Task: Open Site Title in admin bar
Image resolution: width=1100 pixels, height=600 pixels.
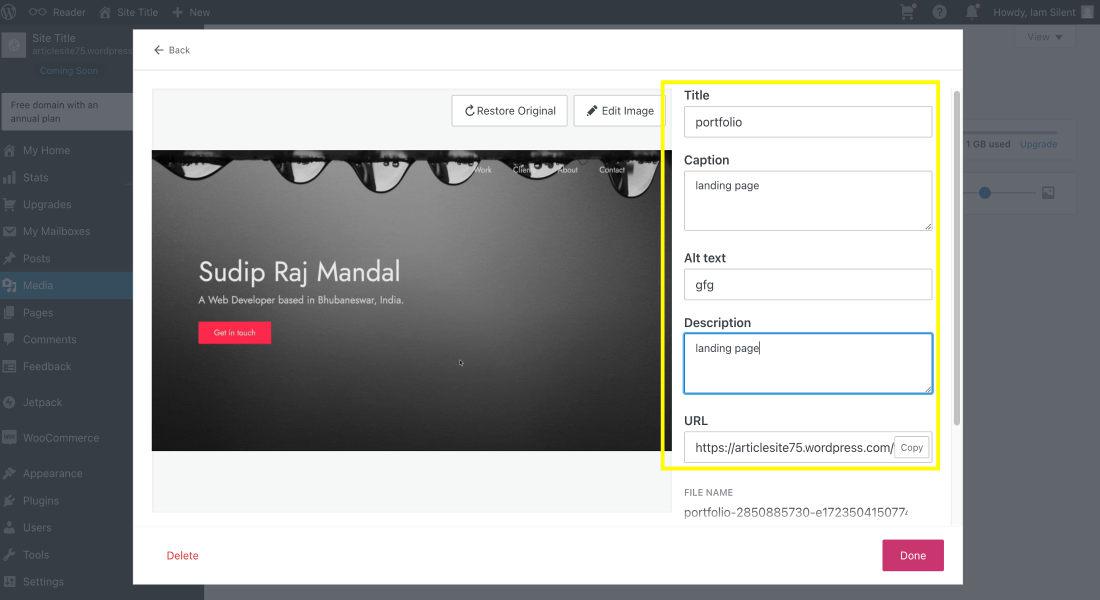Action: 128,12
